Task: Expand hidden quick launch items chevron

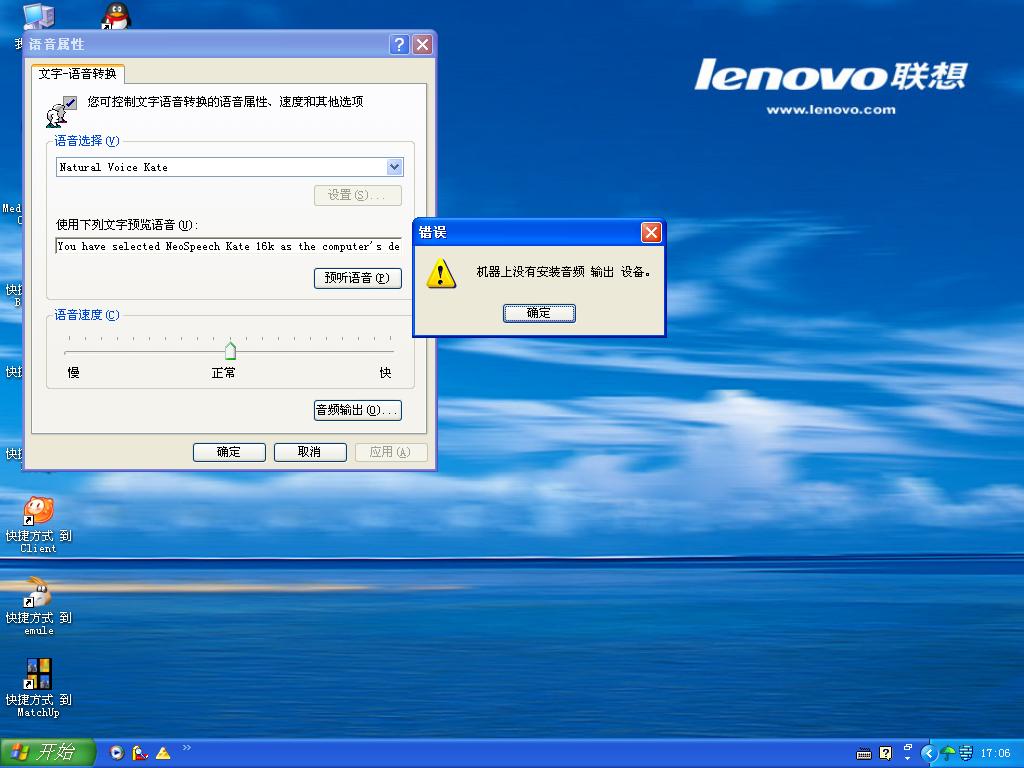Action: (187, 748)
